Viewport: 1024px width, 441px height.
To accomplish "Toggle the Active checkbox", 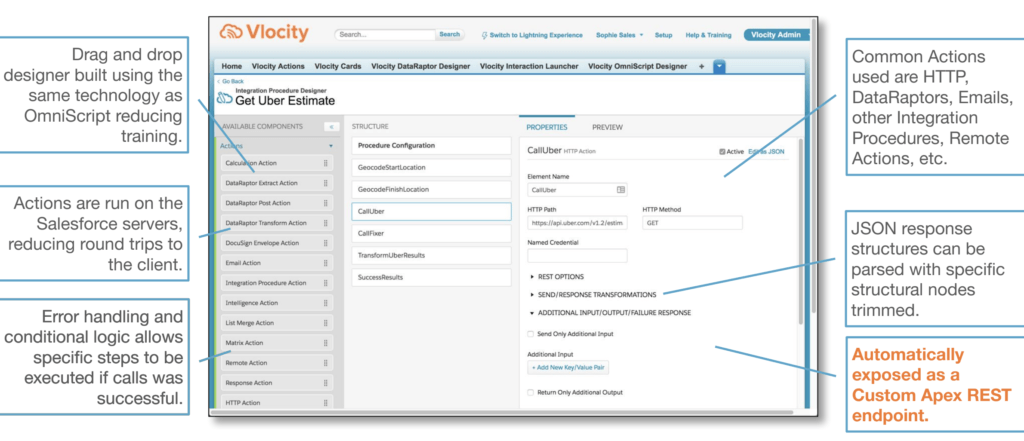I will tap(722, 152).
